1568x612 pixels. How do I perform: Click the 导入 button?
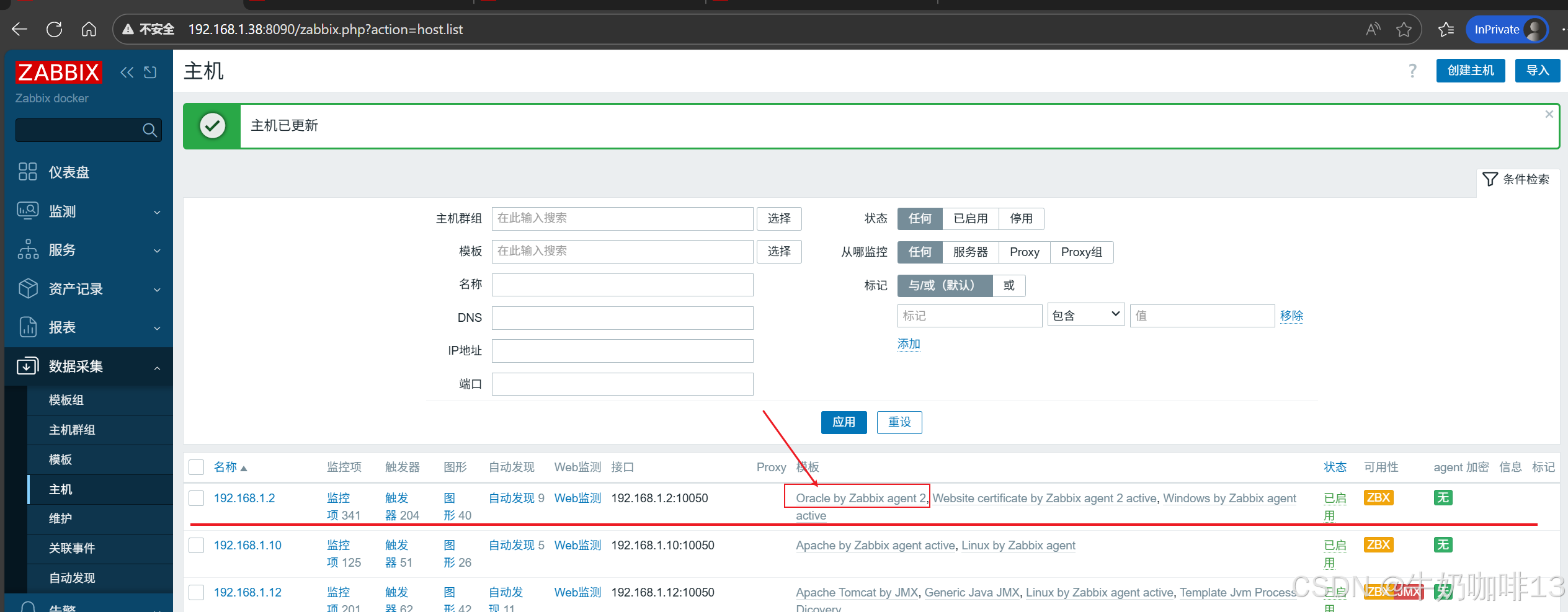1538,71
